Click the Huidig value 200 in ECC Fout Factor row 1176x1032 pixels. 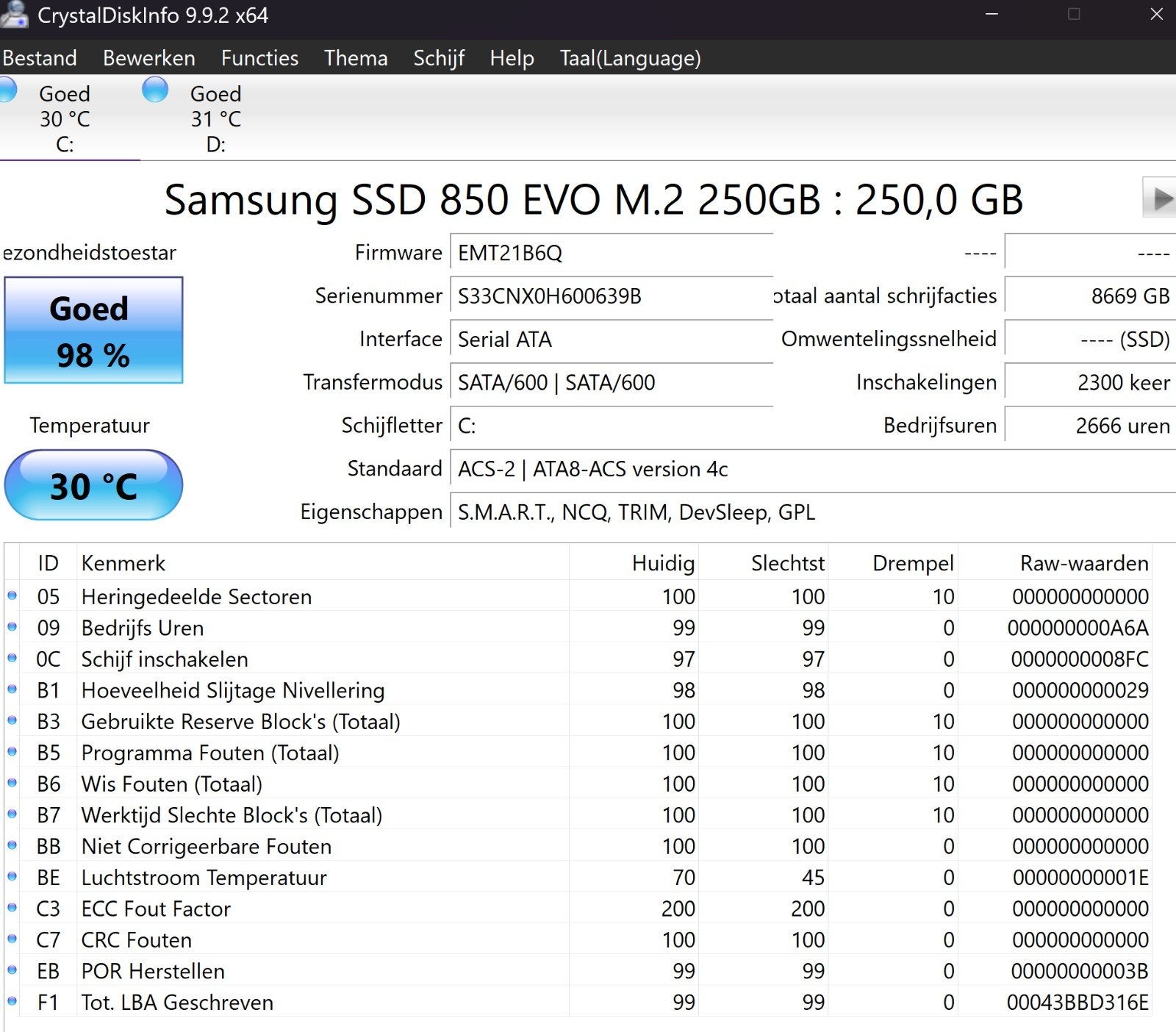[x=678, y=909]
